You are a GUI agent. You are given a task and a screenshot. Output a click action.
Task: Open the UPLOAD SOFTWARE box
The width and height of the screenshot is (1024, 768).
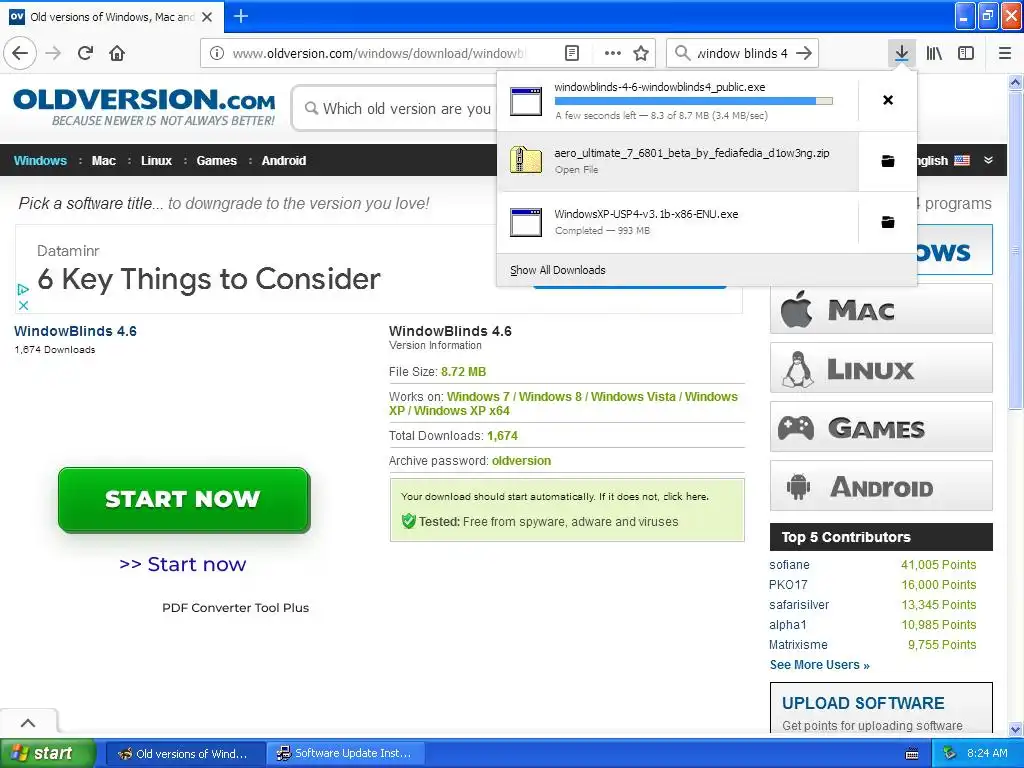pos(881,709)
